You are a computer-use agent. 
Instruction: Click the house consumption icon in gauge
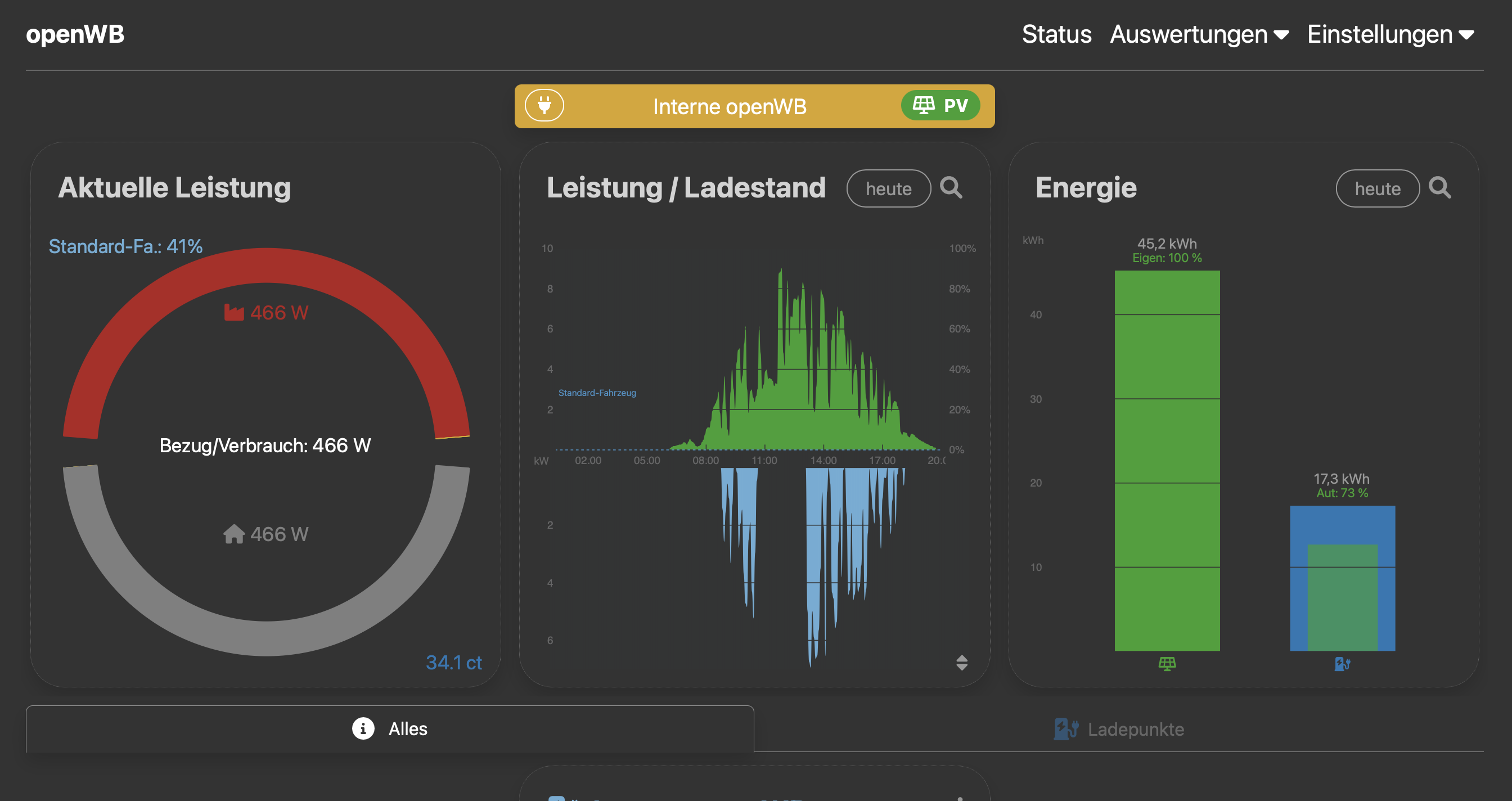233,534
